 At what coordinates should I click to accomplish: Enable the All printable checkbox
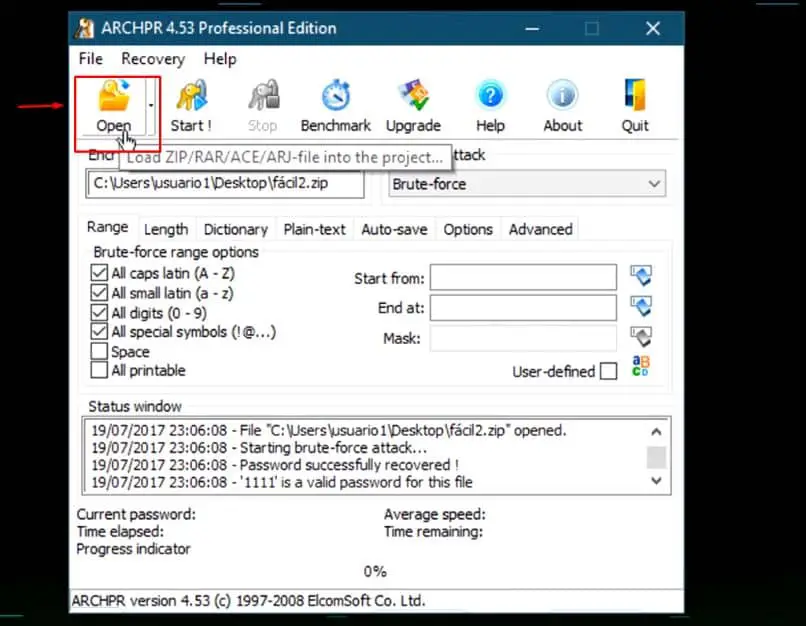click(x=99, y=370)
